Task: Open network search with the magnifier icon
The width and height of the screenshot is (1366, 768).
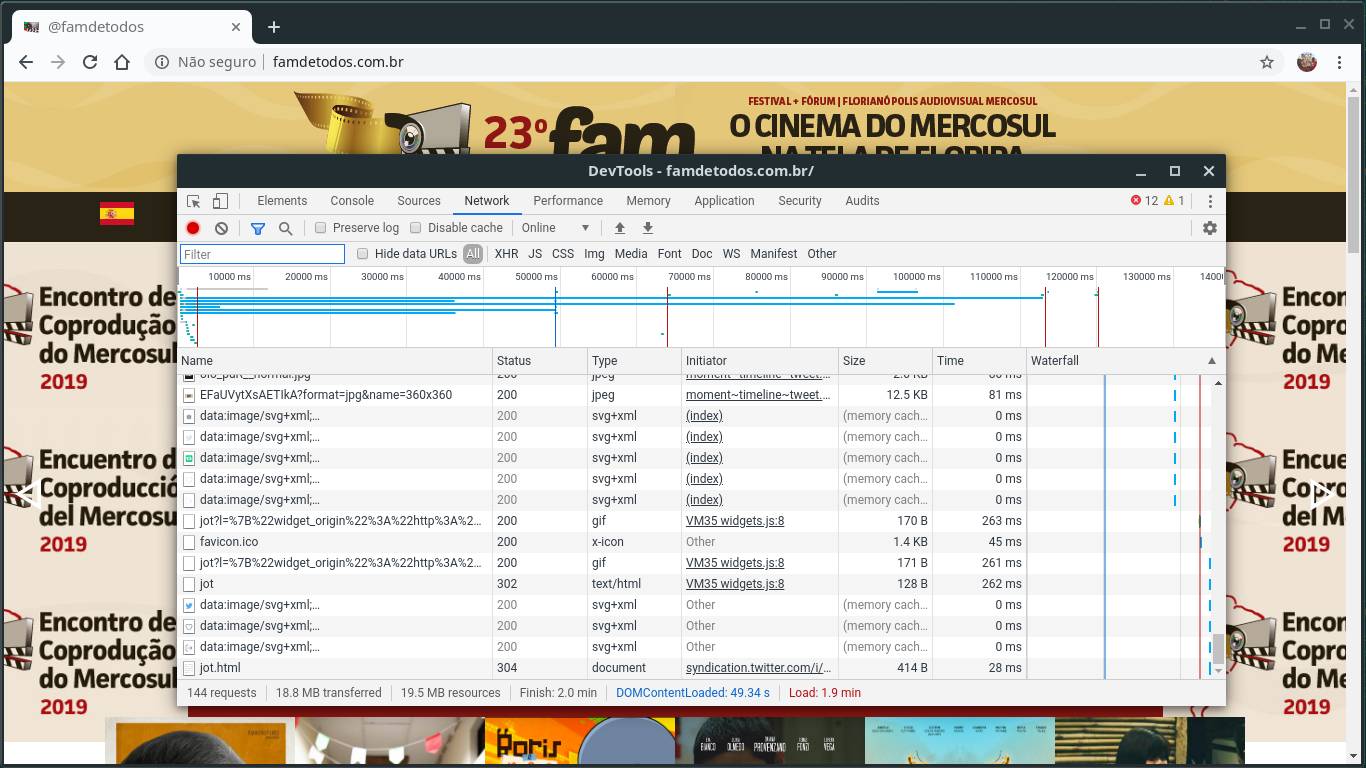Action: click(x=285, y=228)
